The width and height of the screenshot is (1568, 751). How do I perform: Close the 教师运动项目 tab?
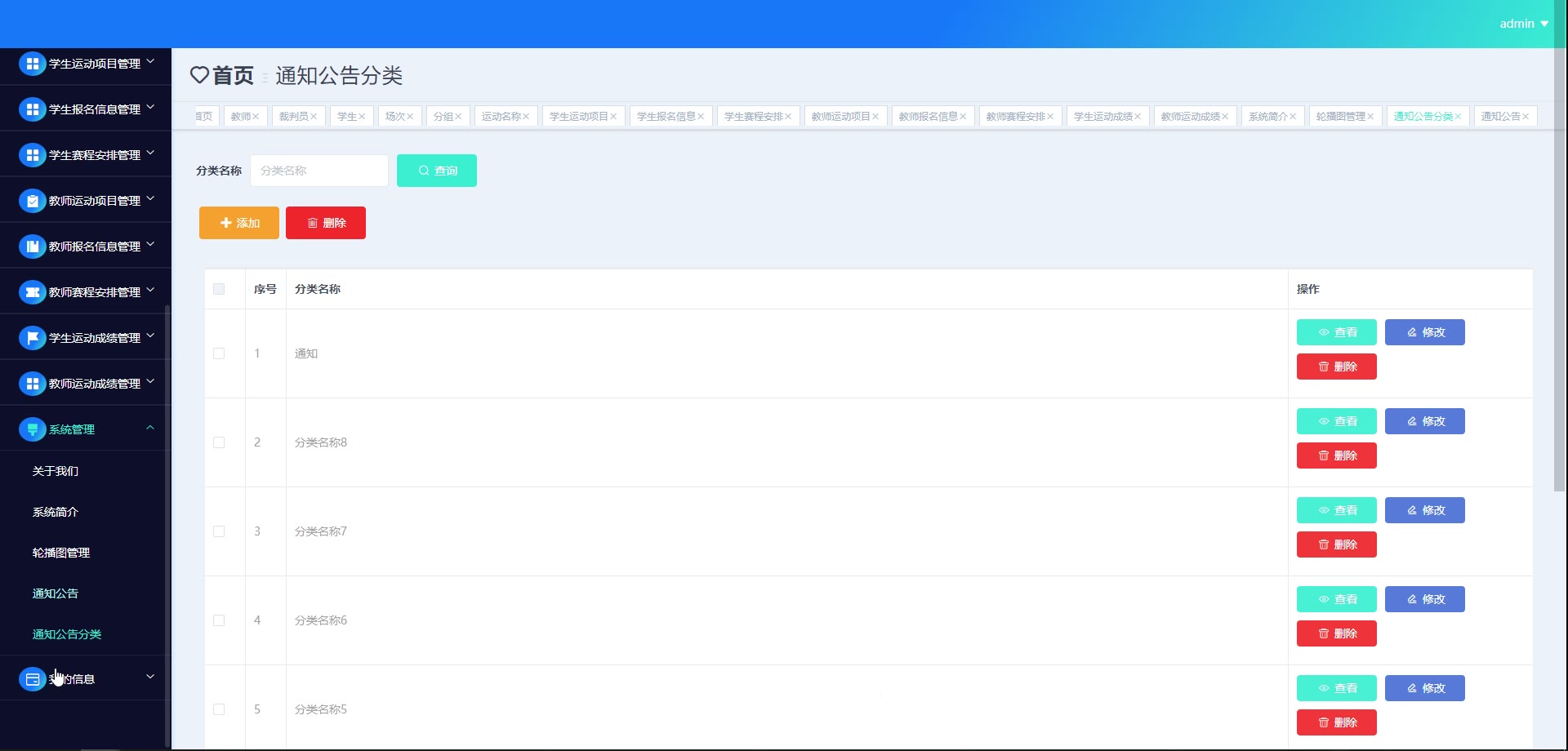(875, 117)
